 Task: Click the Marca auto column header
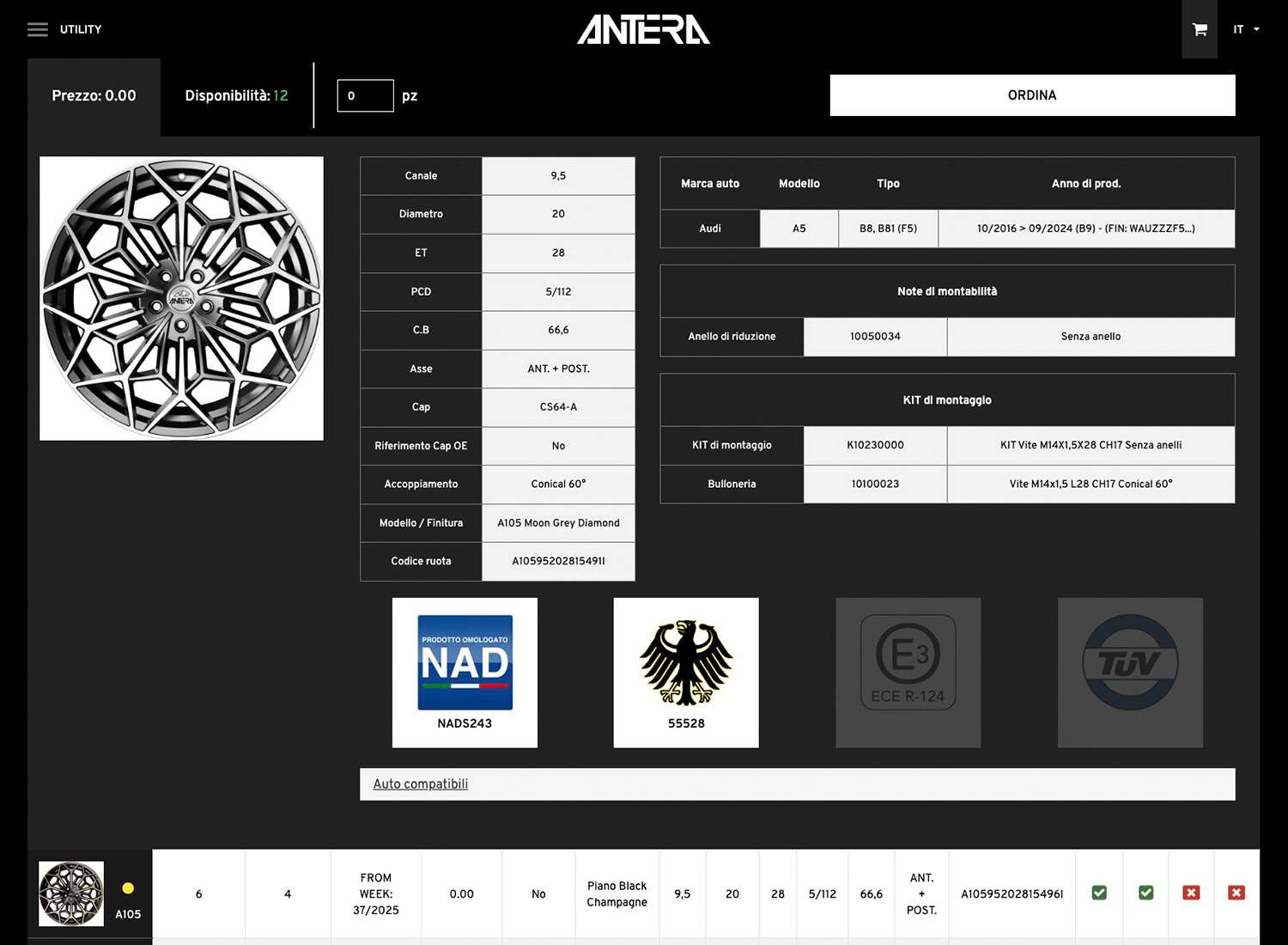(x=710, y=184)
